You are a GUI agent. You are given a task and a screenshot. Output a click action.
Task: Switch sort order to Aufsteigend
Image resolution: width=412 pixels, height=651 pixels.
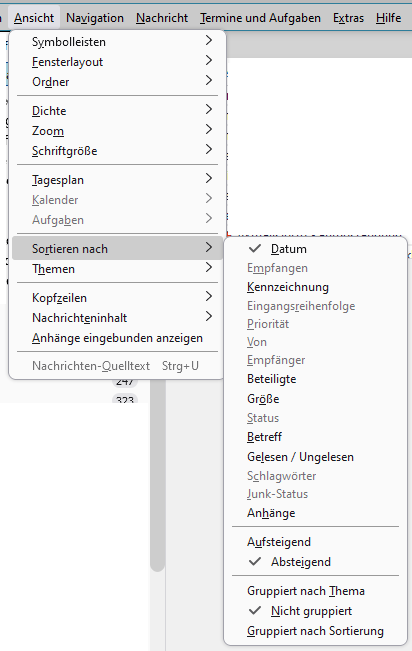click(315, 541)
